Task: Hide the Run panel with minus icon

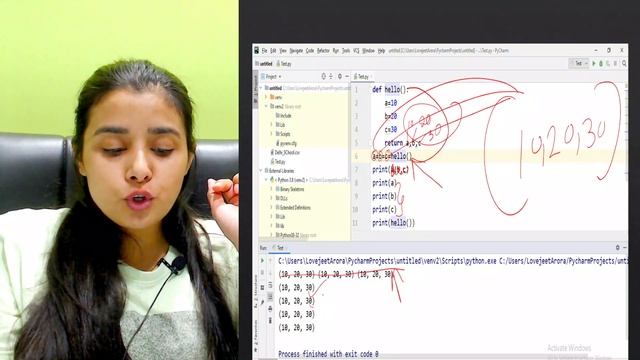Action: [624, 248]
